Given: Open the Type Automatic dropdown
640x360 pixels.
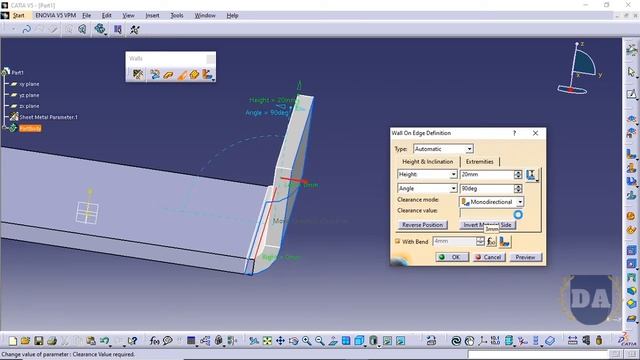Looking at the screenshot, I should [469, 149].
